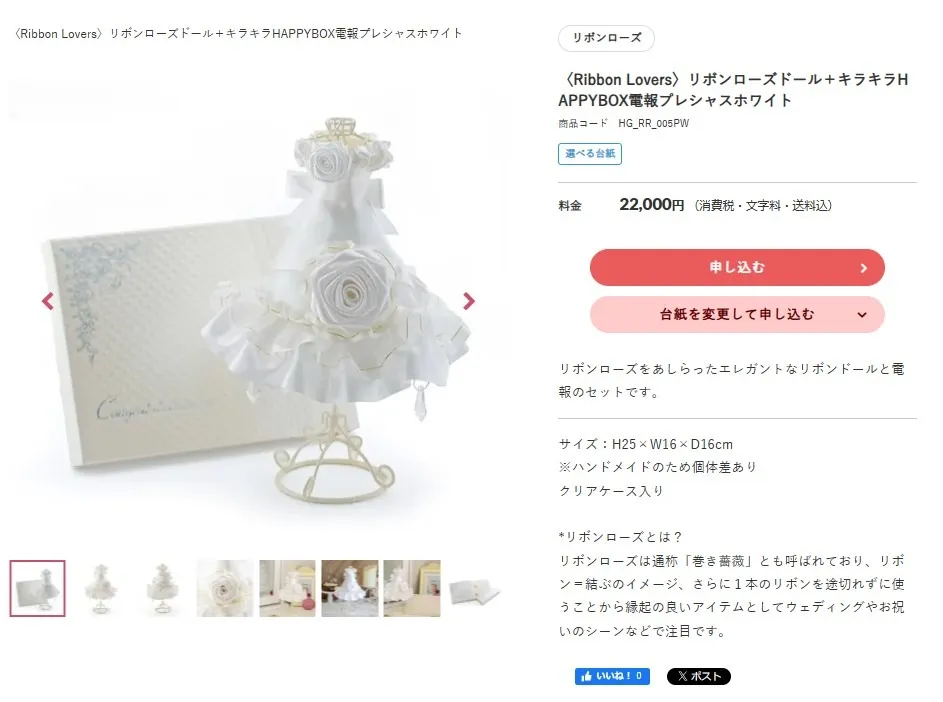Select third thumbnail of ribbon doll back
The width and height of the screenshot is (943, 702).
tap(162, 588)
